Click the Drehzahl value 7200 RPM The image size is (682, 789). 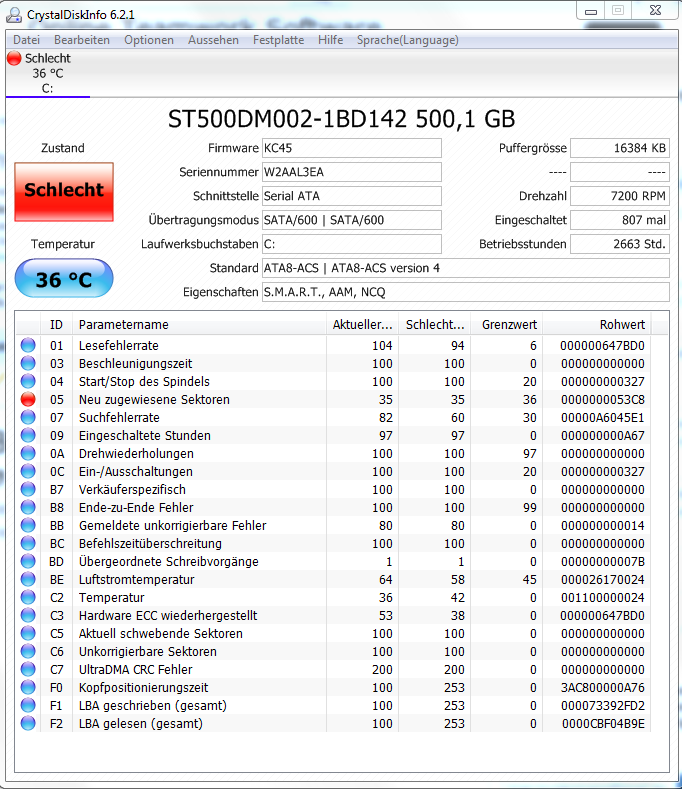click(x=620, y=196)
